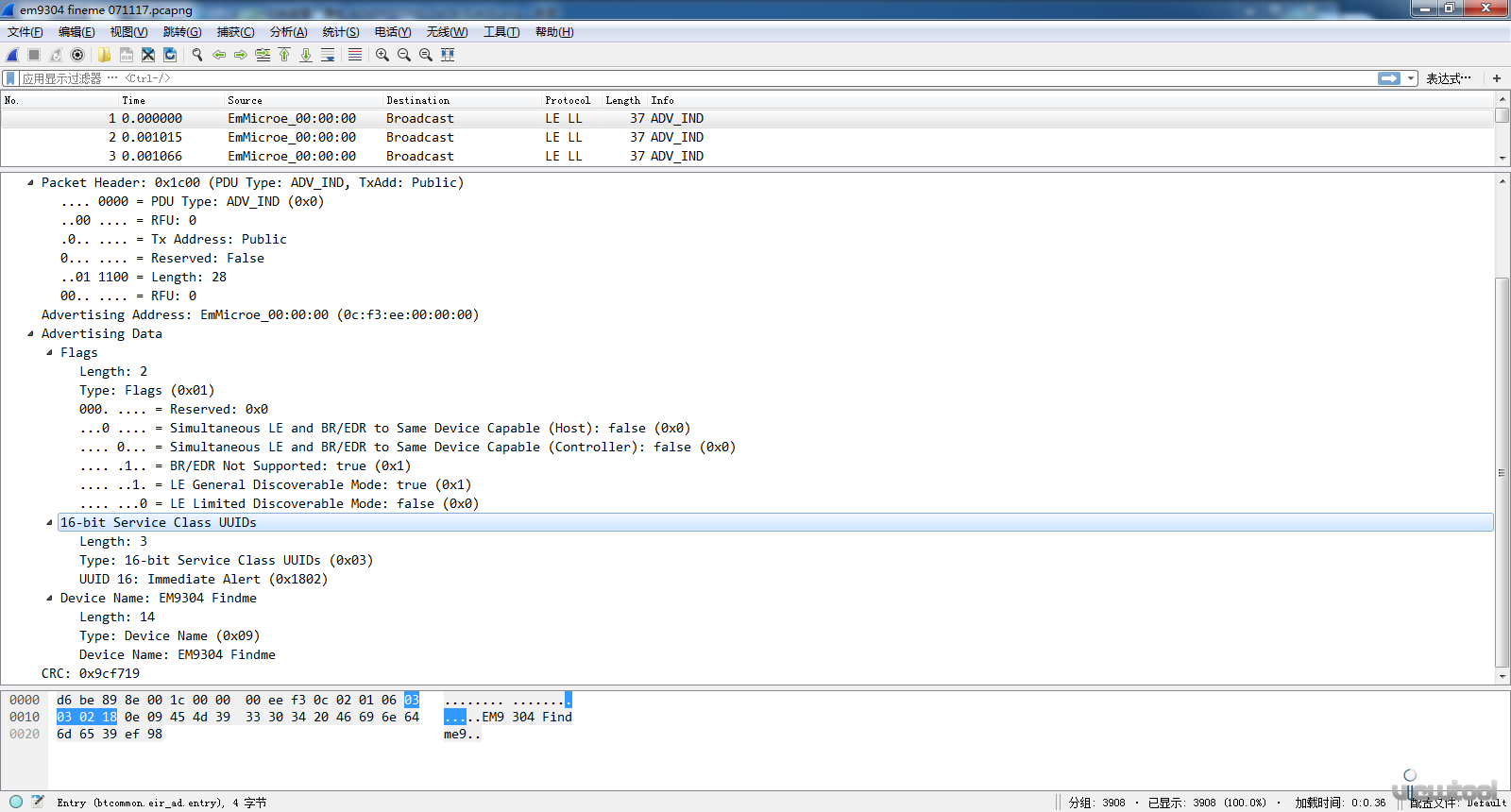Open the 工具(T) menu

pos(501,32)
